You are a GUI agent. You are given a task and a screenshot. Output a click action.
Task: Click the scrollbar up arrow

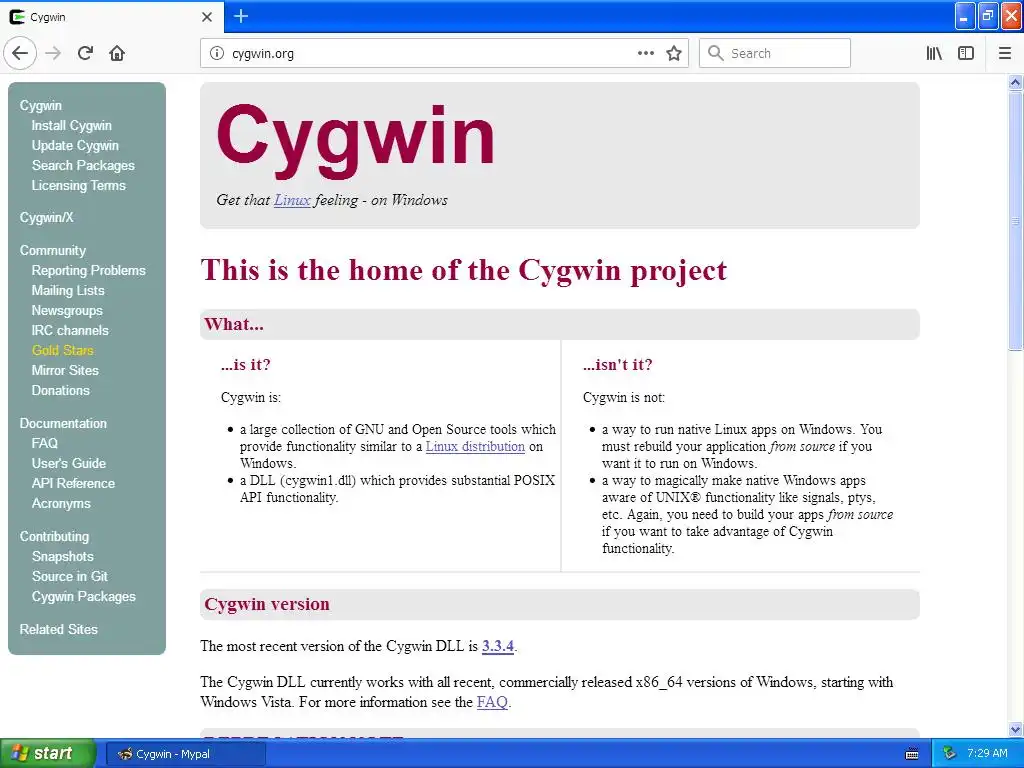(x=1015, y=82)
